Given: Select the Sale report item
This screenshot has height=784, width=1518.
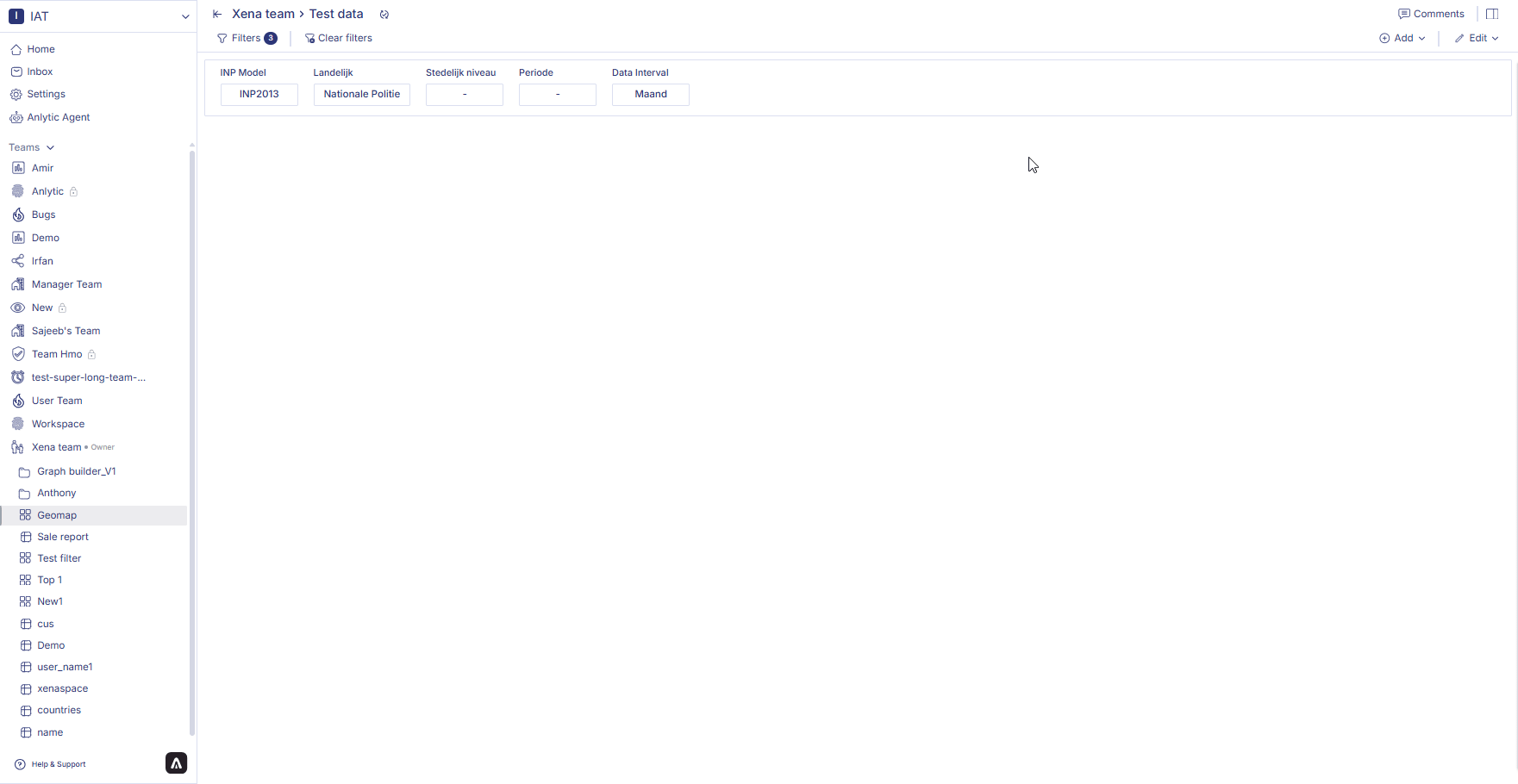Looking at the screenshot, I should (x=63, y=537).
